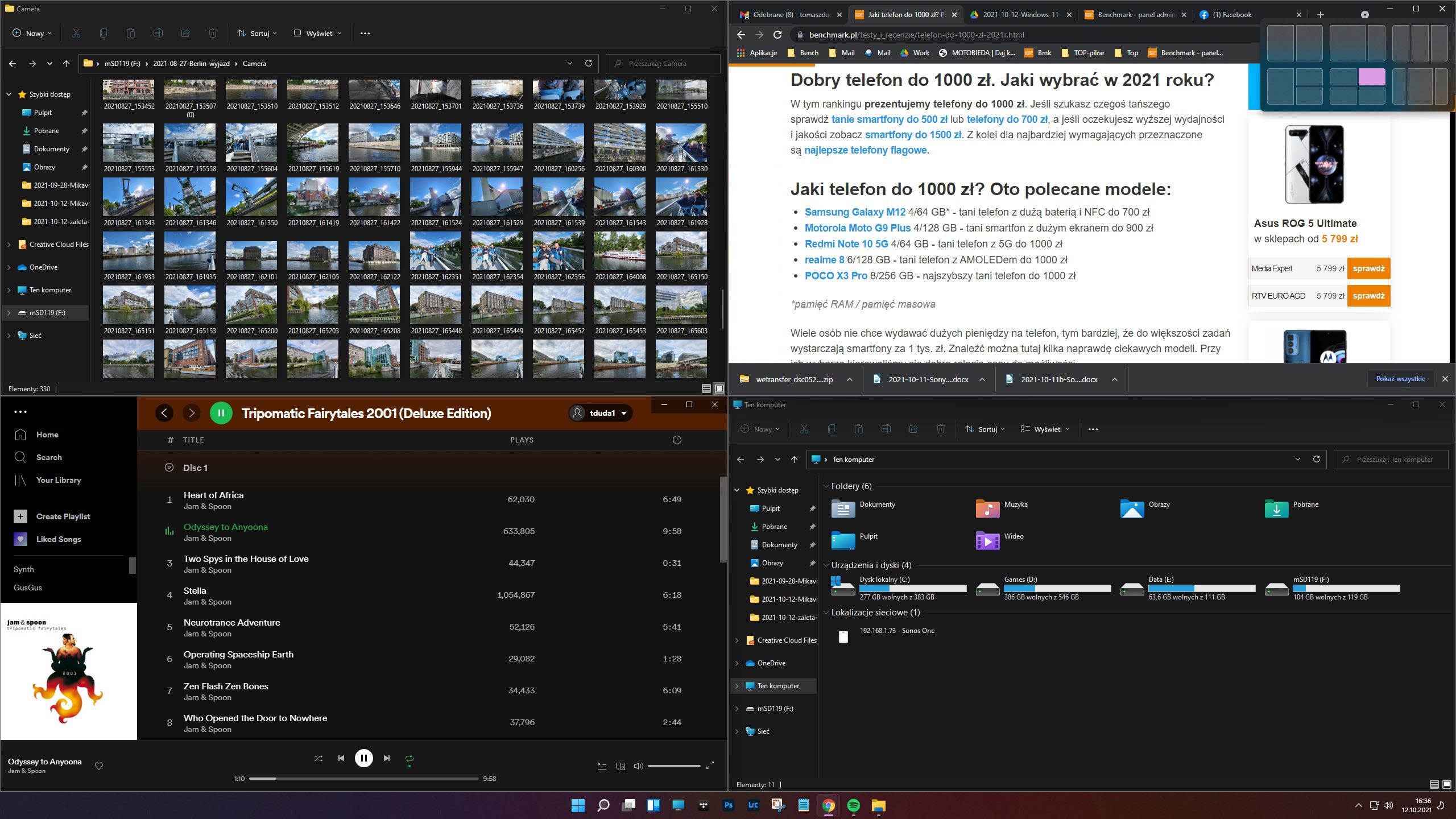
Task: Click sprawdź button for Media Expert
Action: point(1368,268)
